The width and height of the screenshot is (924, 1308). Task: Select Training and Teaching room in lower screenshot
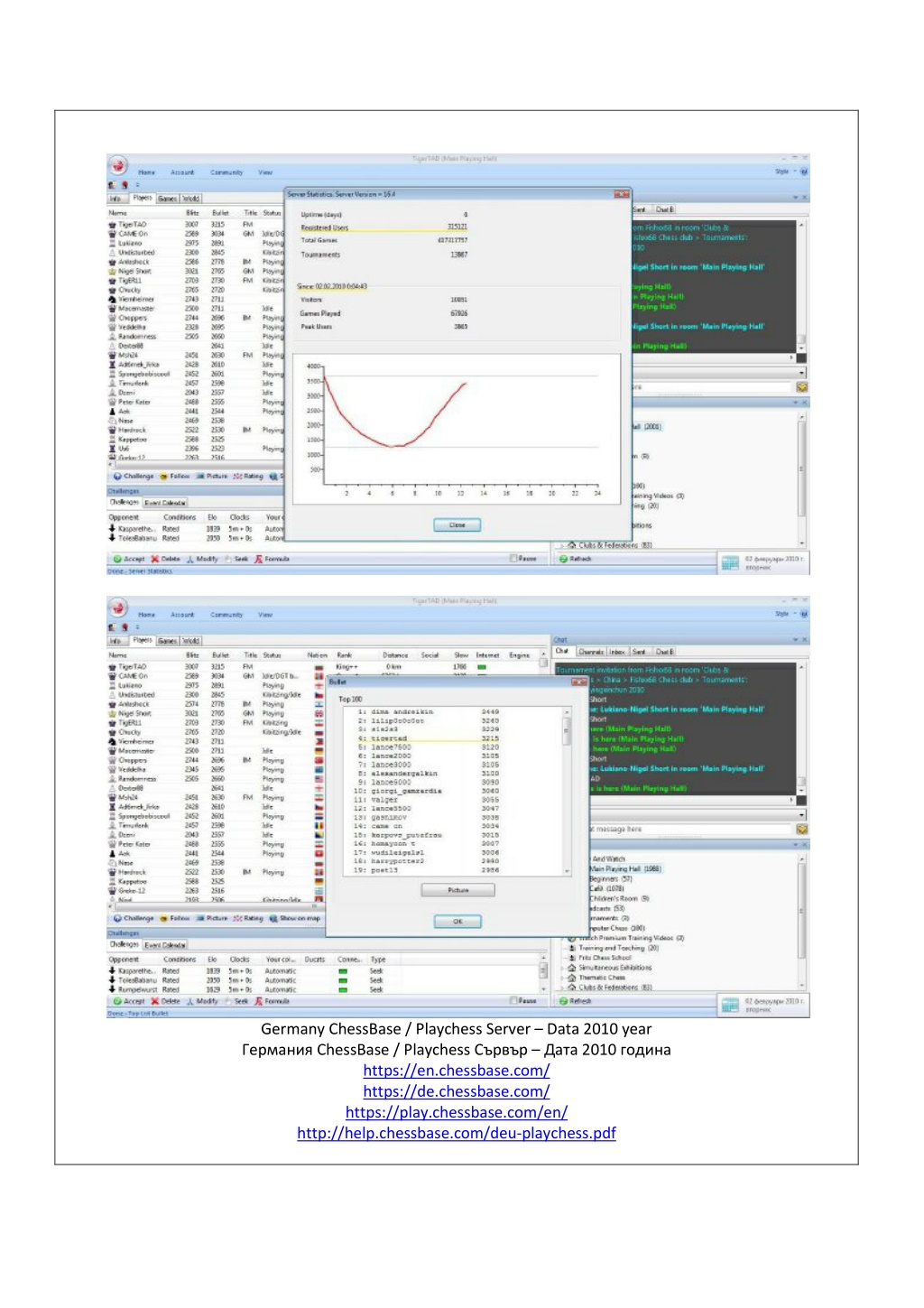coord(618,948)
